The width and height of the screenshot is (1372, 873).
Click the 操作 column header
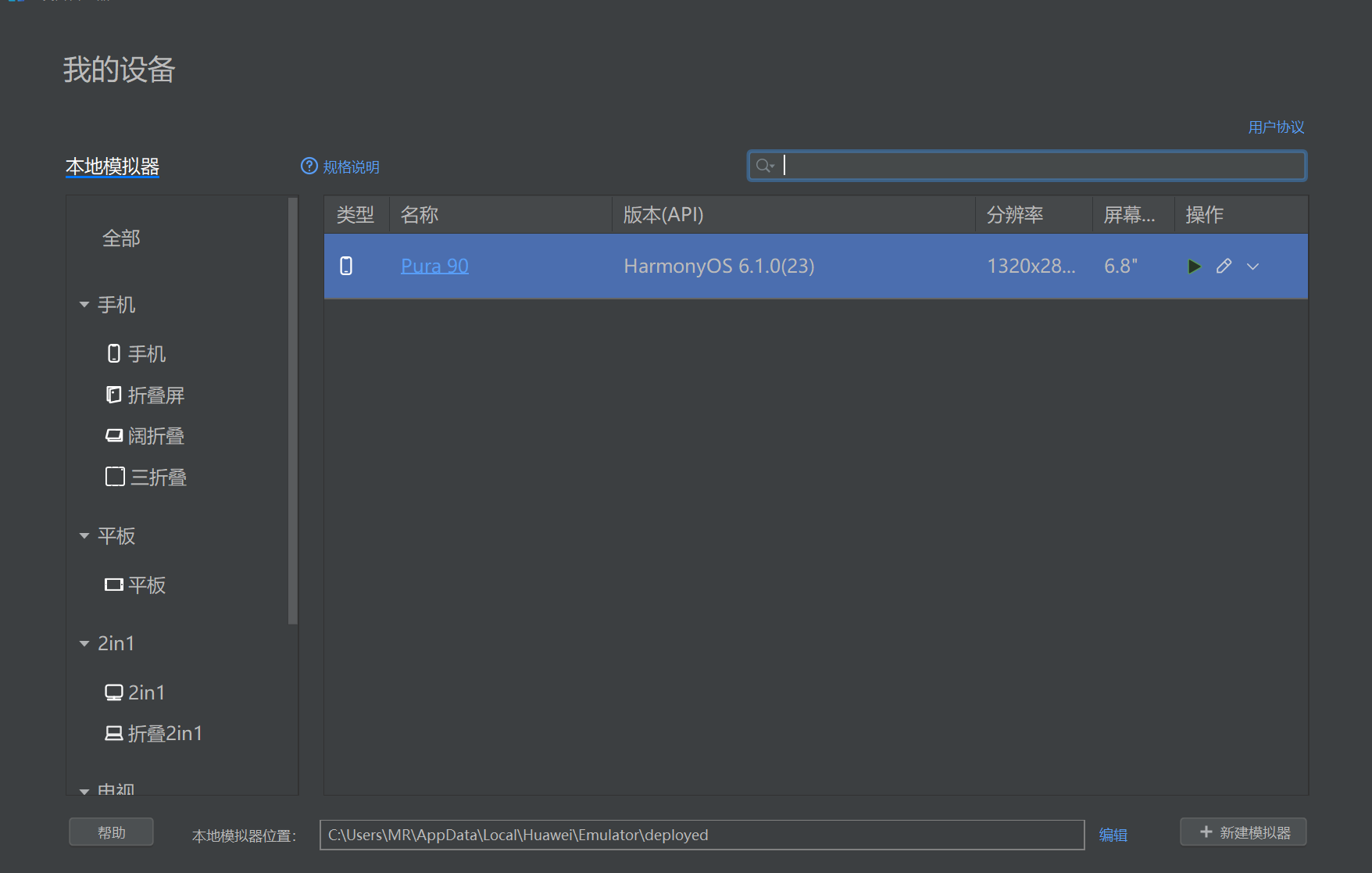click(x=1241, y=215)
